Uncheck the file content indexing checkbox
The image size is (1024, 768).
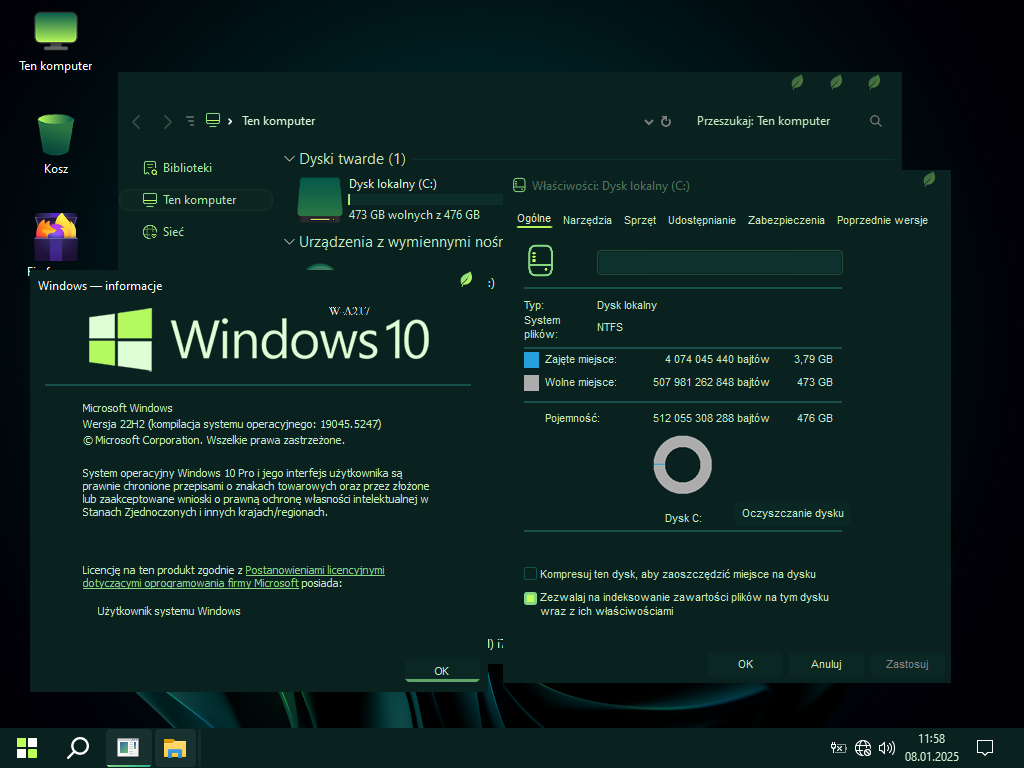pos(530,598)
